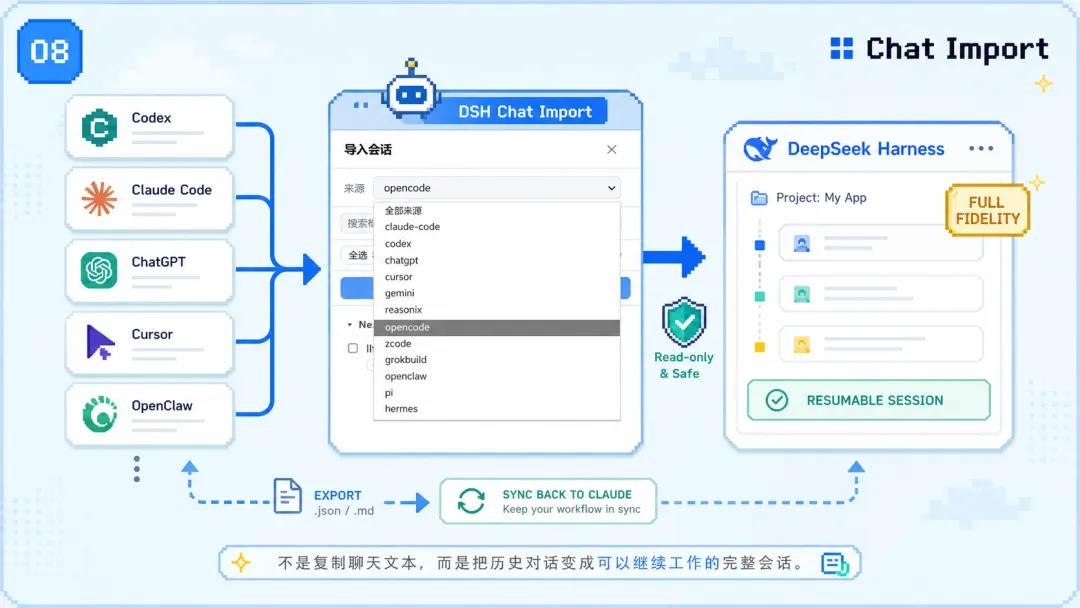The image size is (1080, 608).
Task: Click the robot mascot above DSH Chat Import
Action: [x=411, y=90]
